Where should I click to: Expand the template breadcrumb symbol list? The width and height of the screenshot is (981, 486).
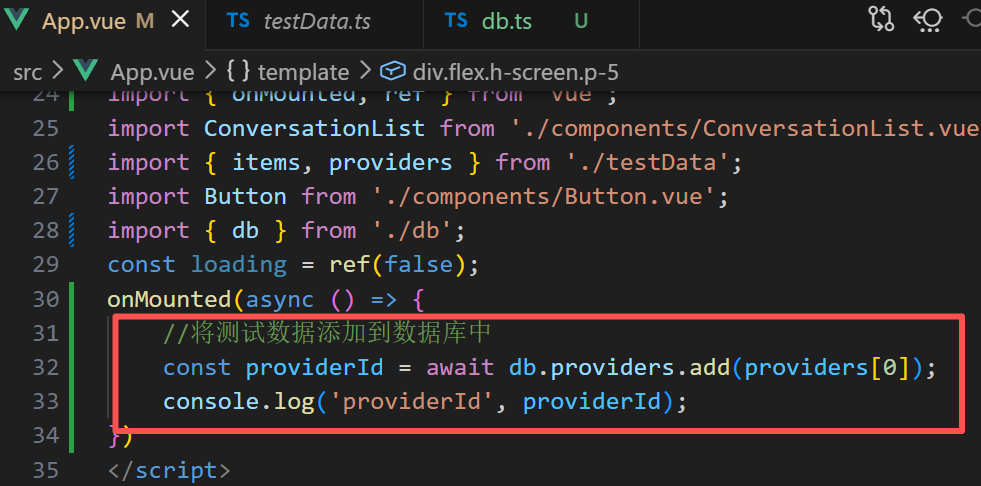pyautogui.click(x=303, y=73)
